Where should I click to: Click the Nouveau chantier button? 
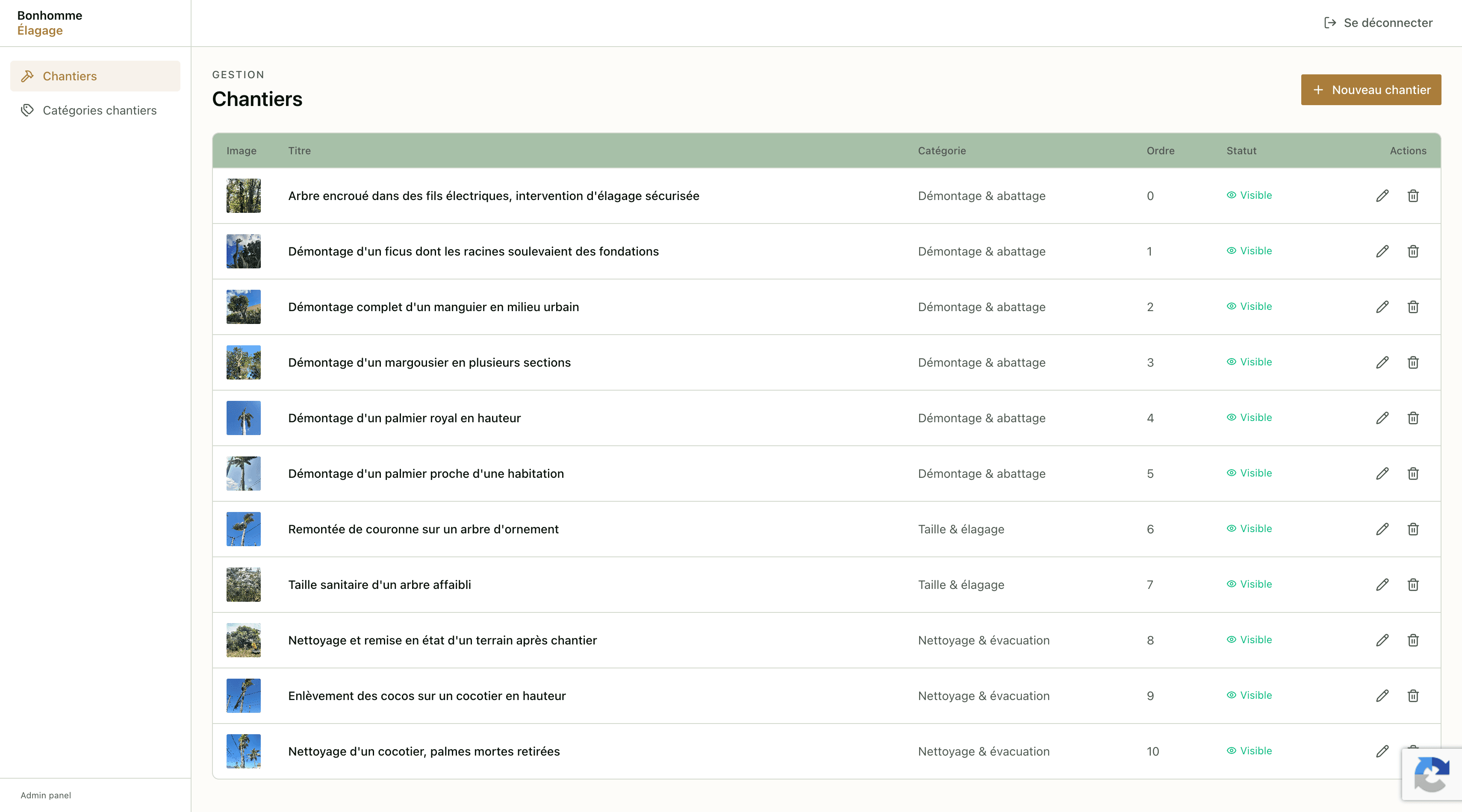(x=1371, y=90)
